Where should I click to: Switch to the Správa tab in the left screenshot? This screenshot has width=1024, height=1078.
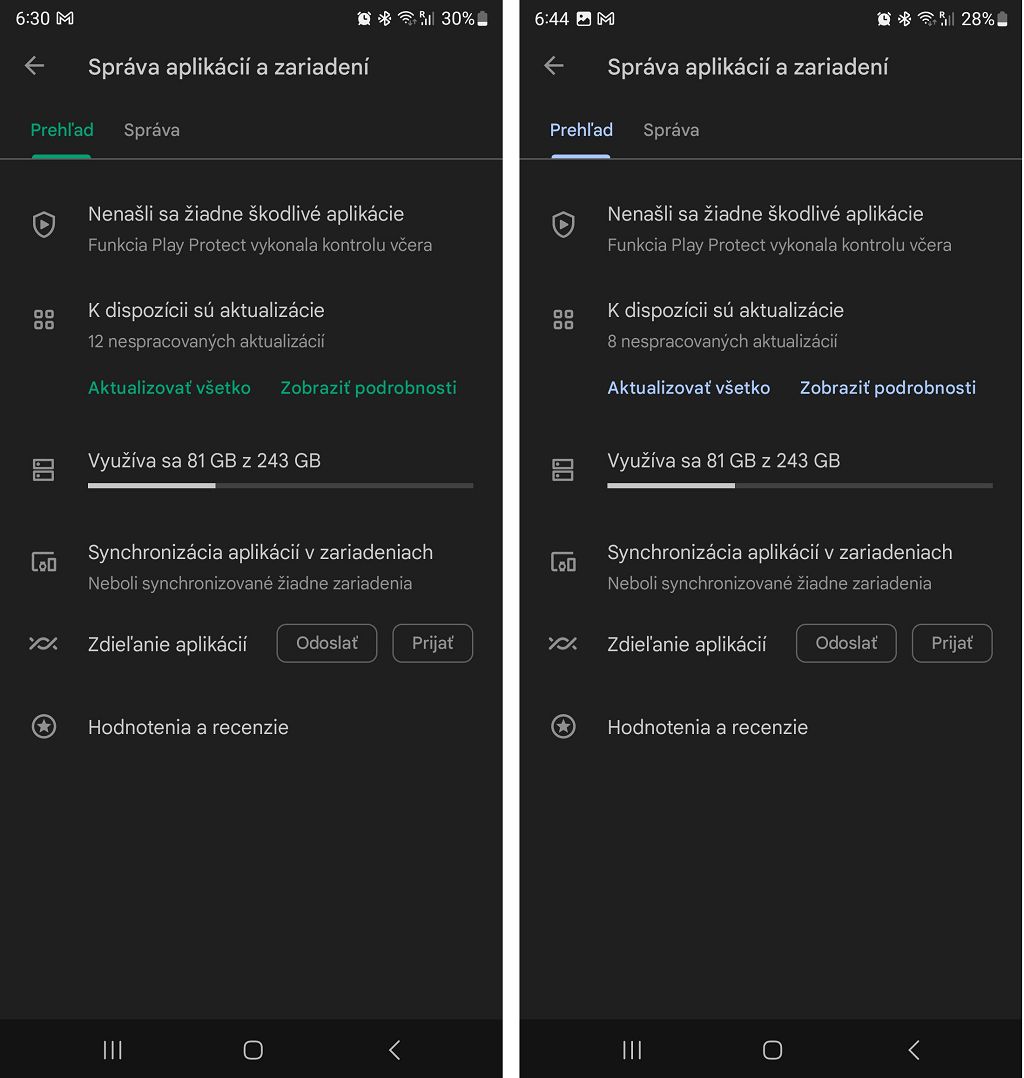tap(152, 130)
